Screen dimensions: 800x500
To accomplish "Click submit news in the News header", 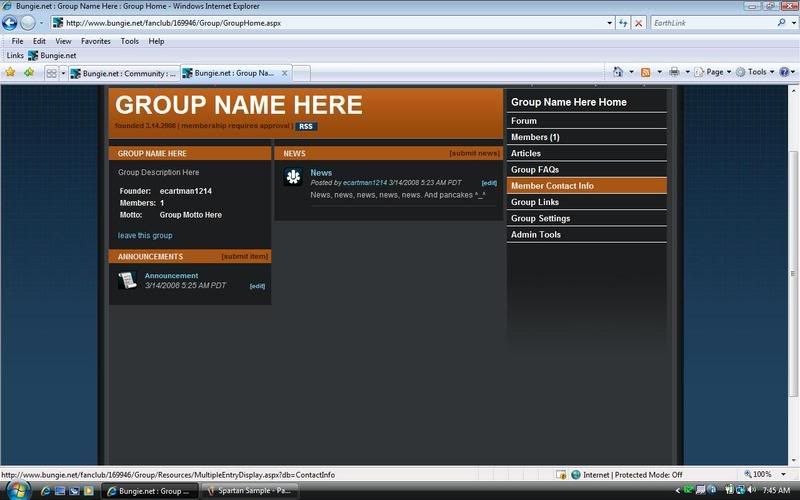I will 474,153.
